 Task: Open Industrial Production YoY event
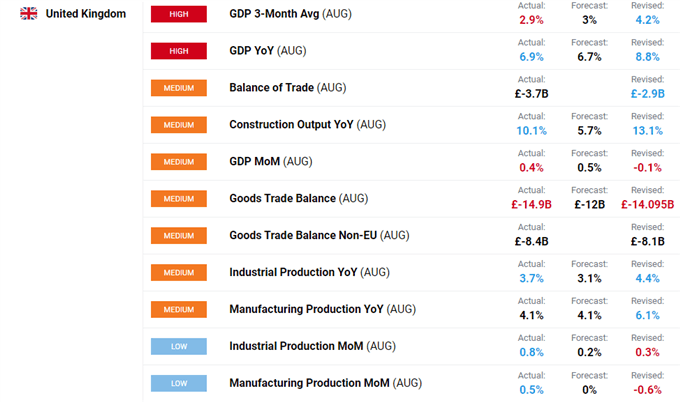309,272
